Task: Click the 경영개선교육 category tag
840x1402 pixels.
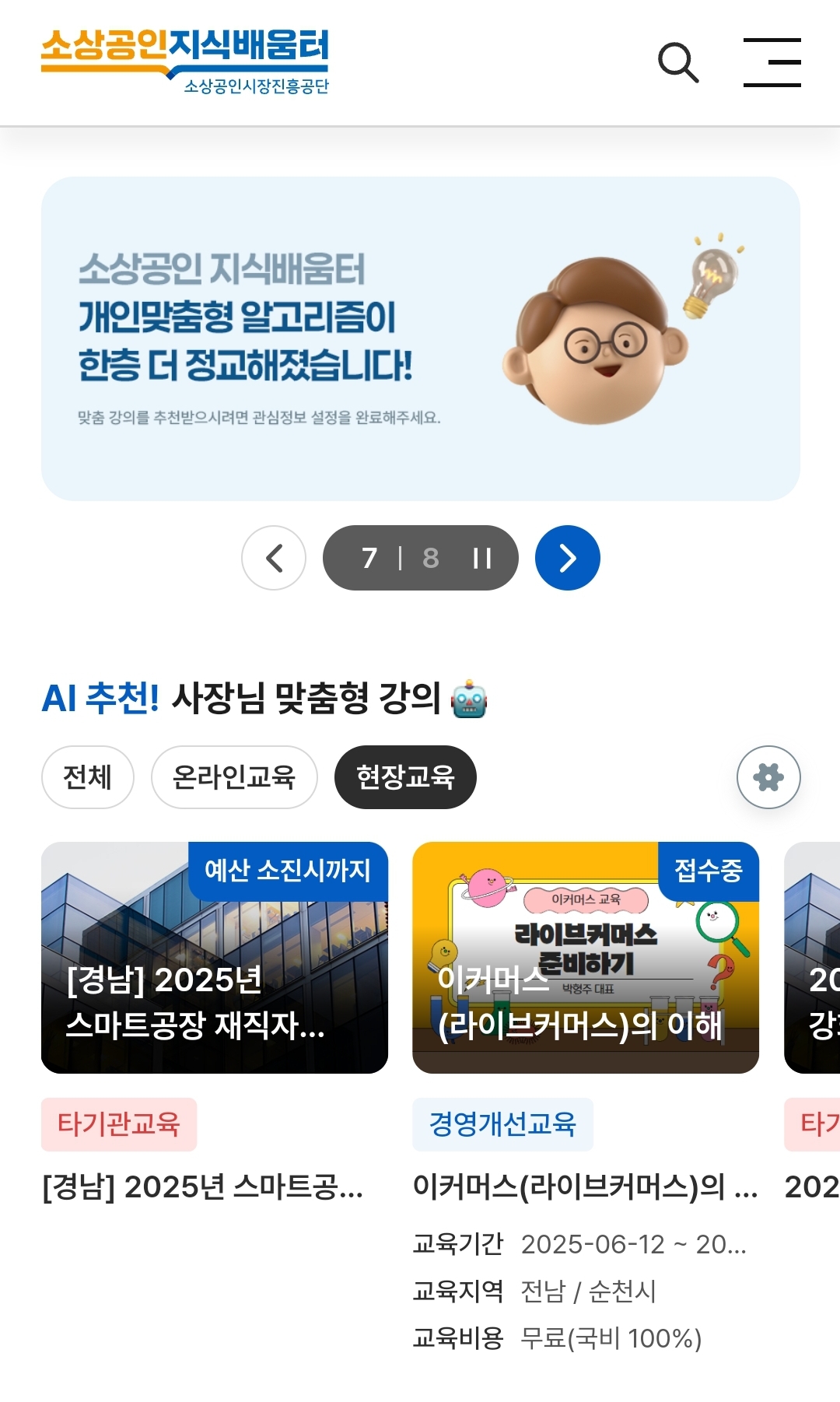Action: pos(502,1124)
